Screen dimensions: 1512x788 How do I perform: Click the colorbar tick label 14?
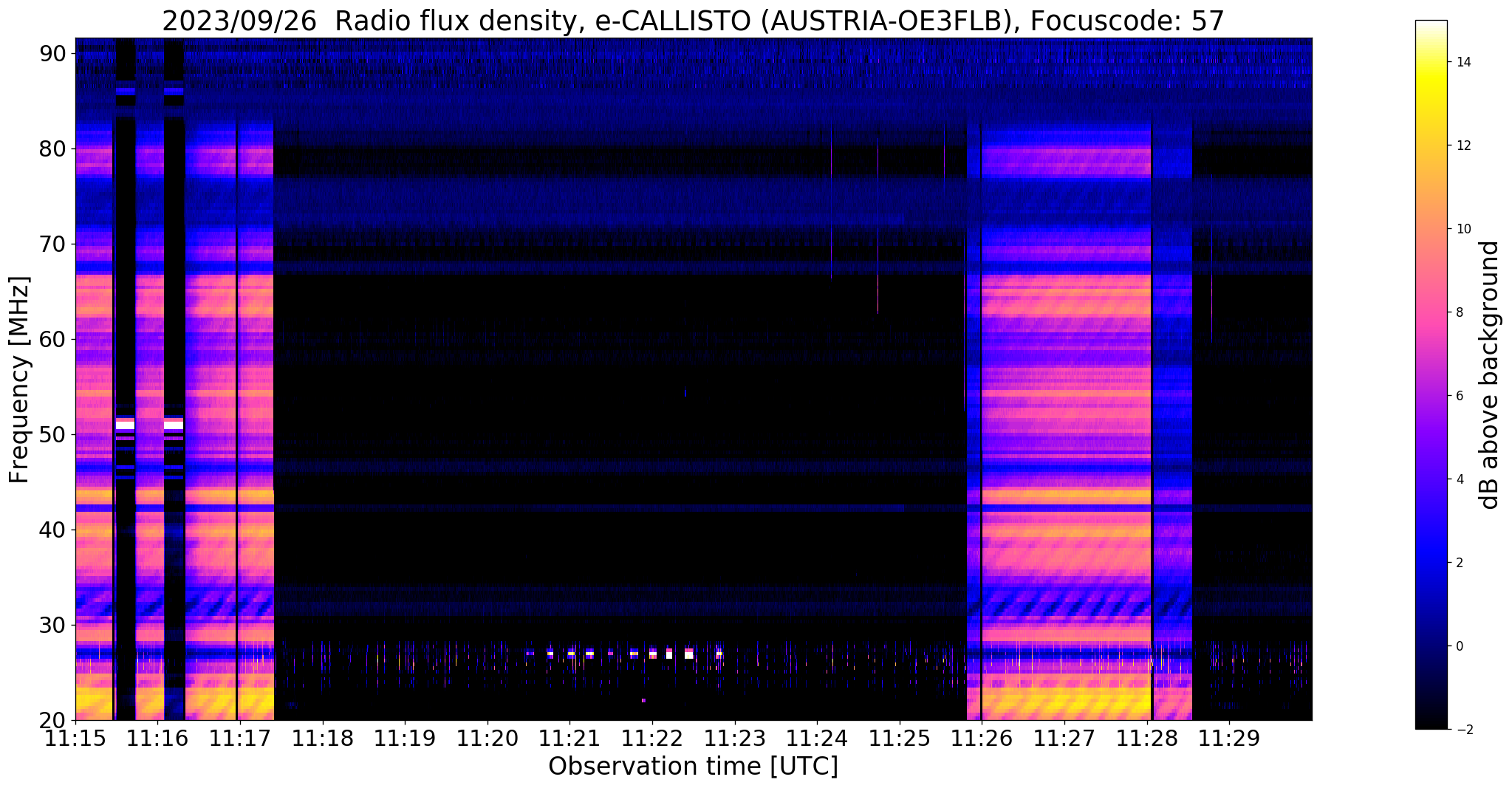[x=1463, y=62]
